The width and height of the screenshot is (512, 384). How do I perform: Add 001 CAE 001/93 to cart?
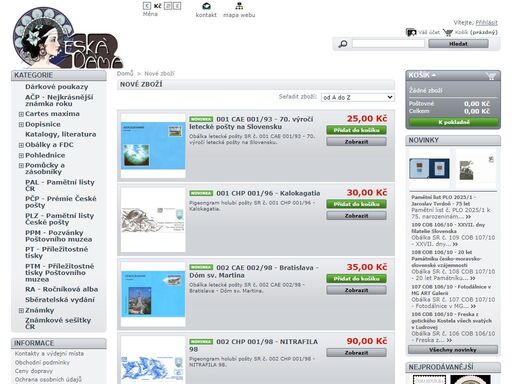pos(356,130)
